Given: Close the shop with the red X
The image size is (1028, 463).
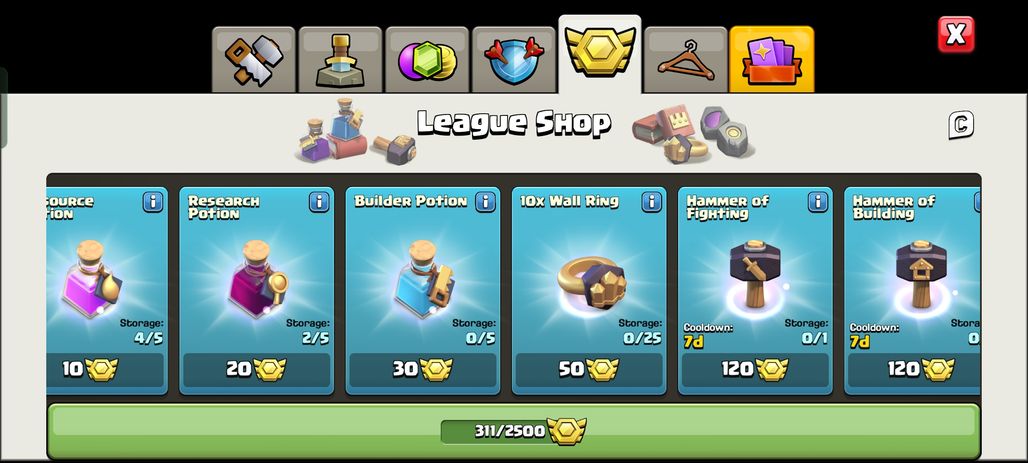Looking at the screenshot, I should pyautogui.click(x=956, y=34).
